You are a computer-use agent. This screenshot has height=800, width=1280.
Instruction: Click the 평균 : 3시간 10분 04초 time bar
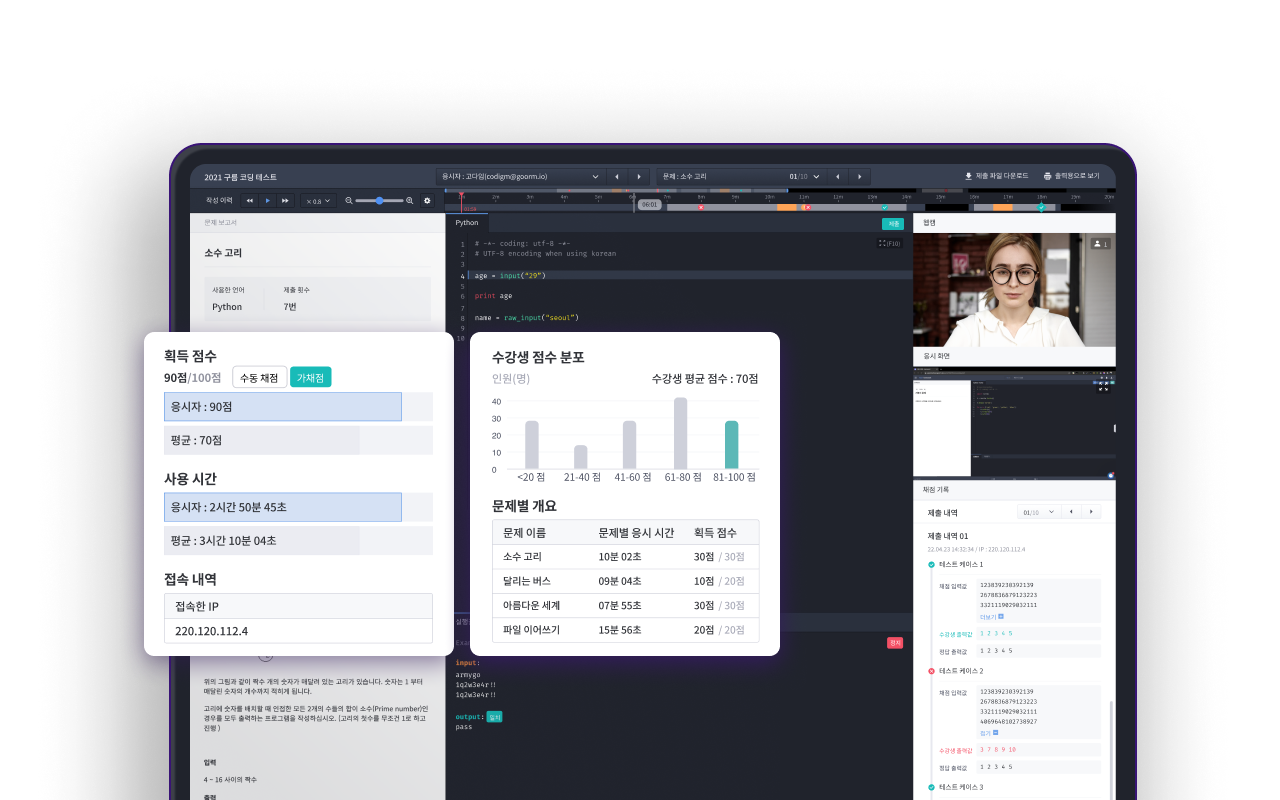coord(299,541)
